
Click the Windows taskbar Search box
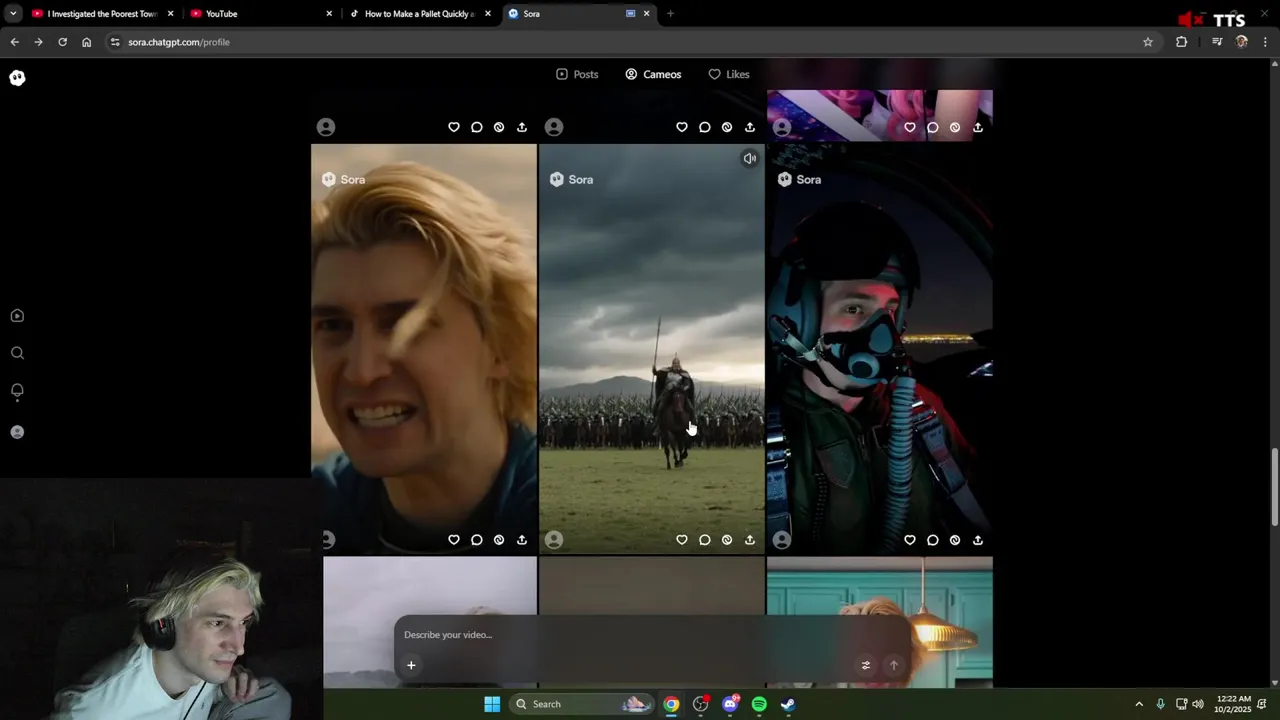coord(583,704)
